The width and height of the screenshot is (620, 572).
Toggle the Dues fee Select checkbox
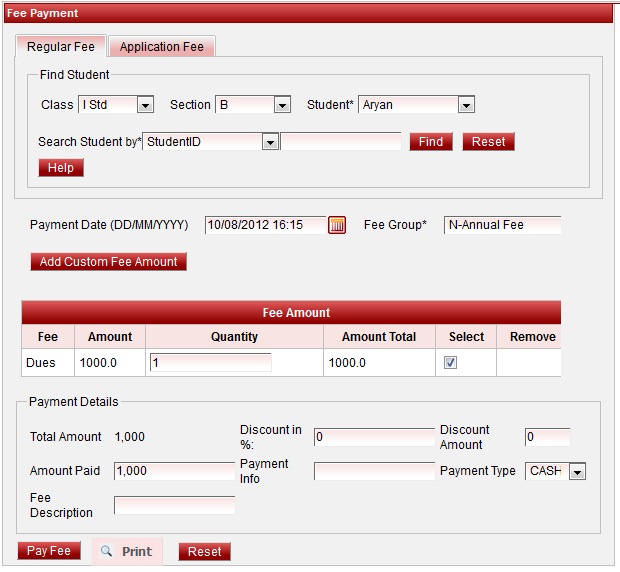[451, 363]
